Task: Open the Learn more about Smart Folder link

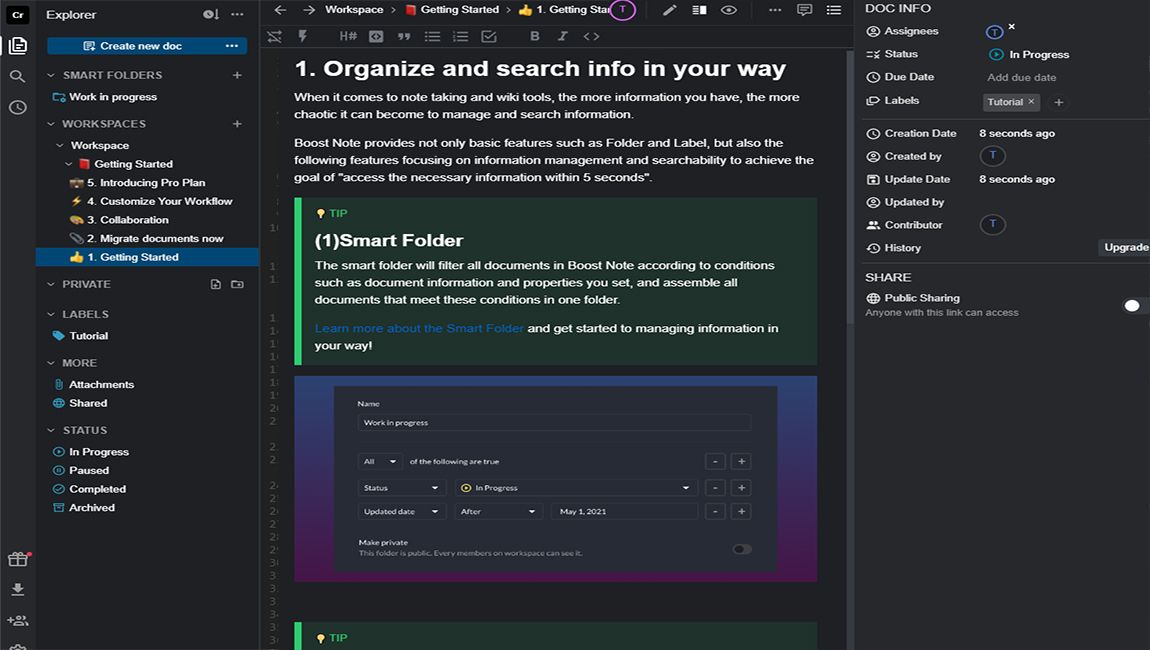Action: pyautogui.click(x=419, y=328)
